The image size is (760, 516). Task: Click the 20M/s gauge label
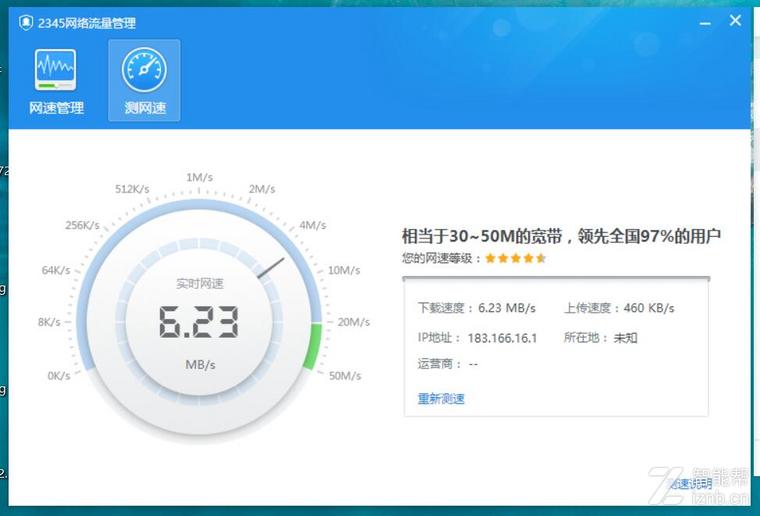point(354,322)
